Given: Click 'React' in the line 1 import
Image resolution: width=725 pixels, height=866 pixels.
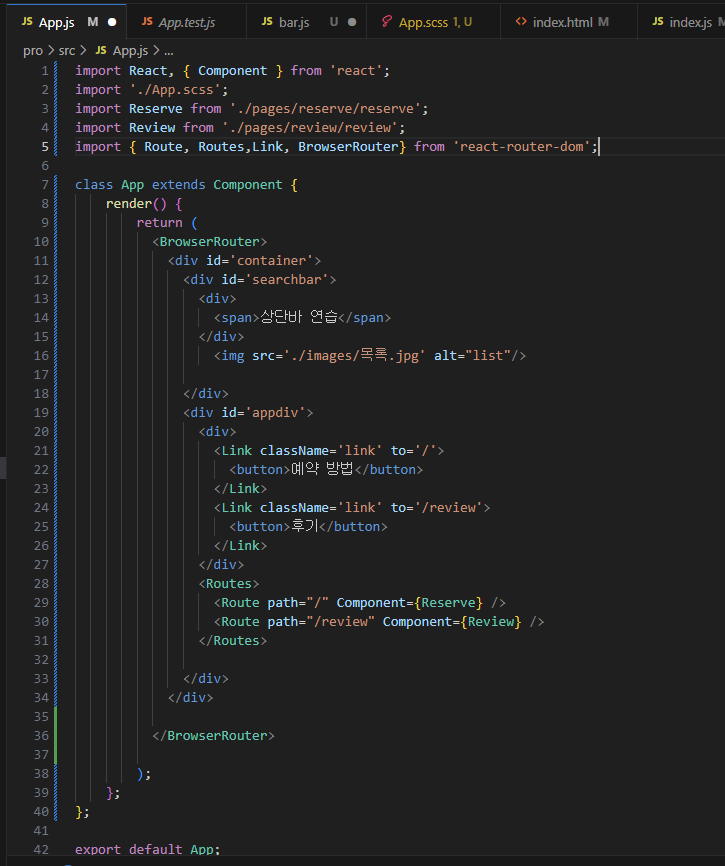Looking at the screenshot, I should click(148, 71).
